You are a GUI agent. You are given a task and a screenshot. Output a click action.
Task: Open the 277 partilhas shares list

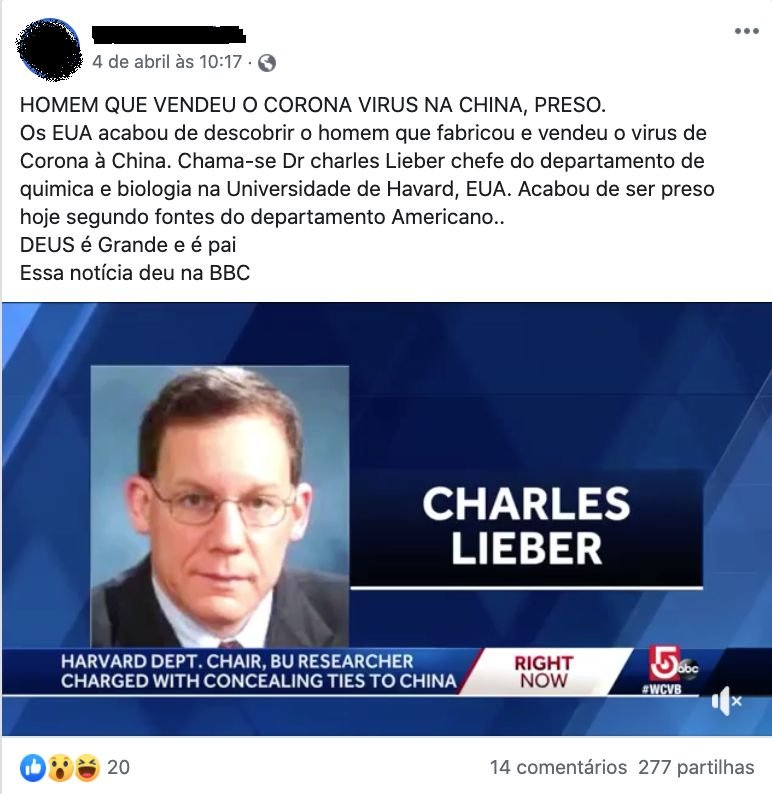point(696,768)
